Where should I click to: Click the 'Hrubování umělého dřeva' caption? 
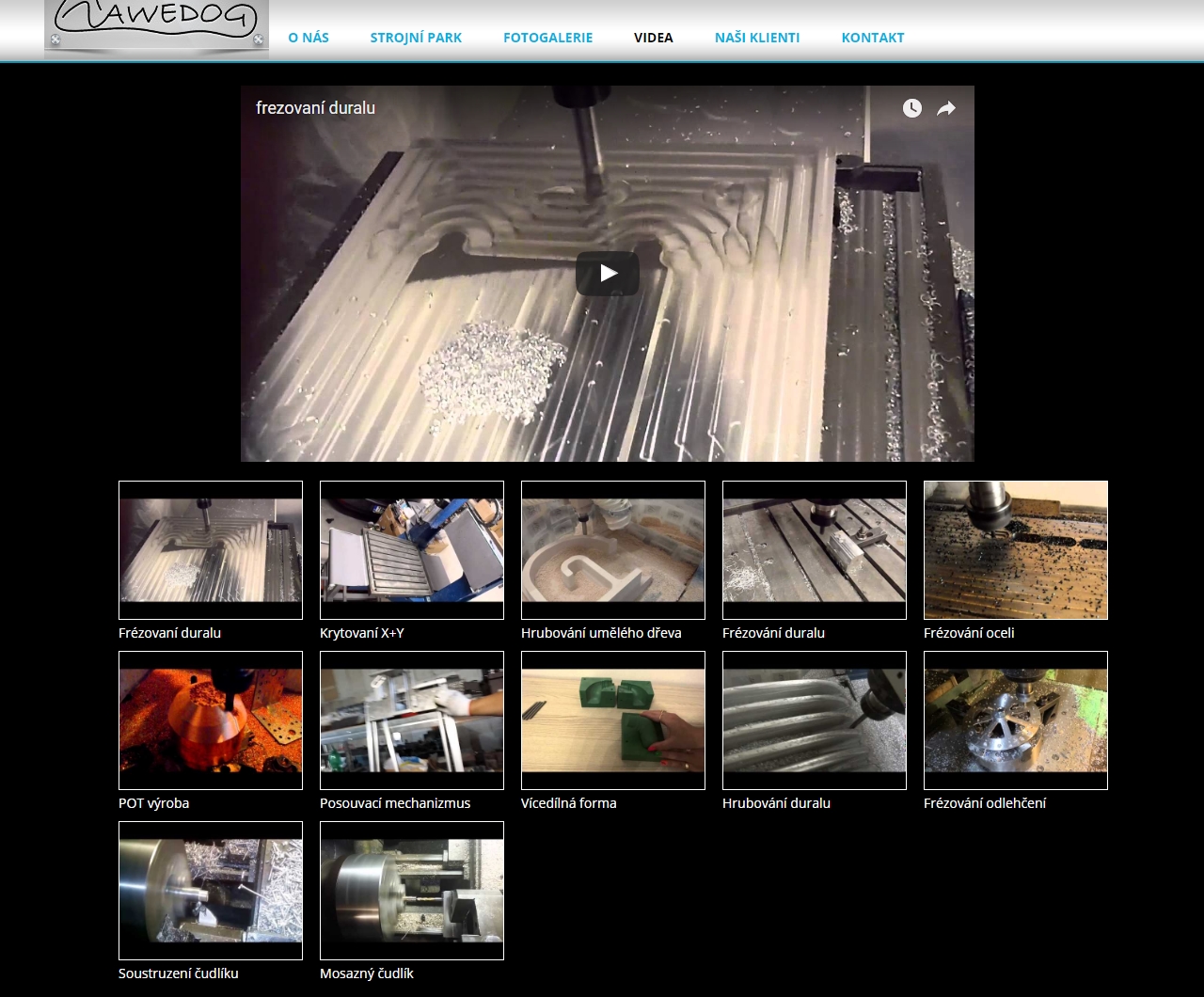(601, 633)
